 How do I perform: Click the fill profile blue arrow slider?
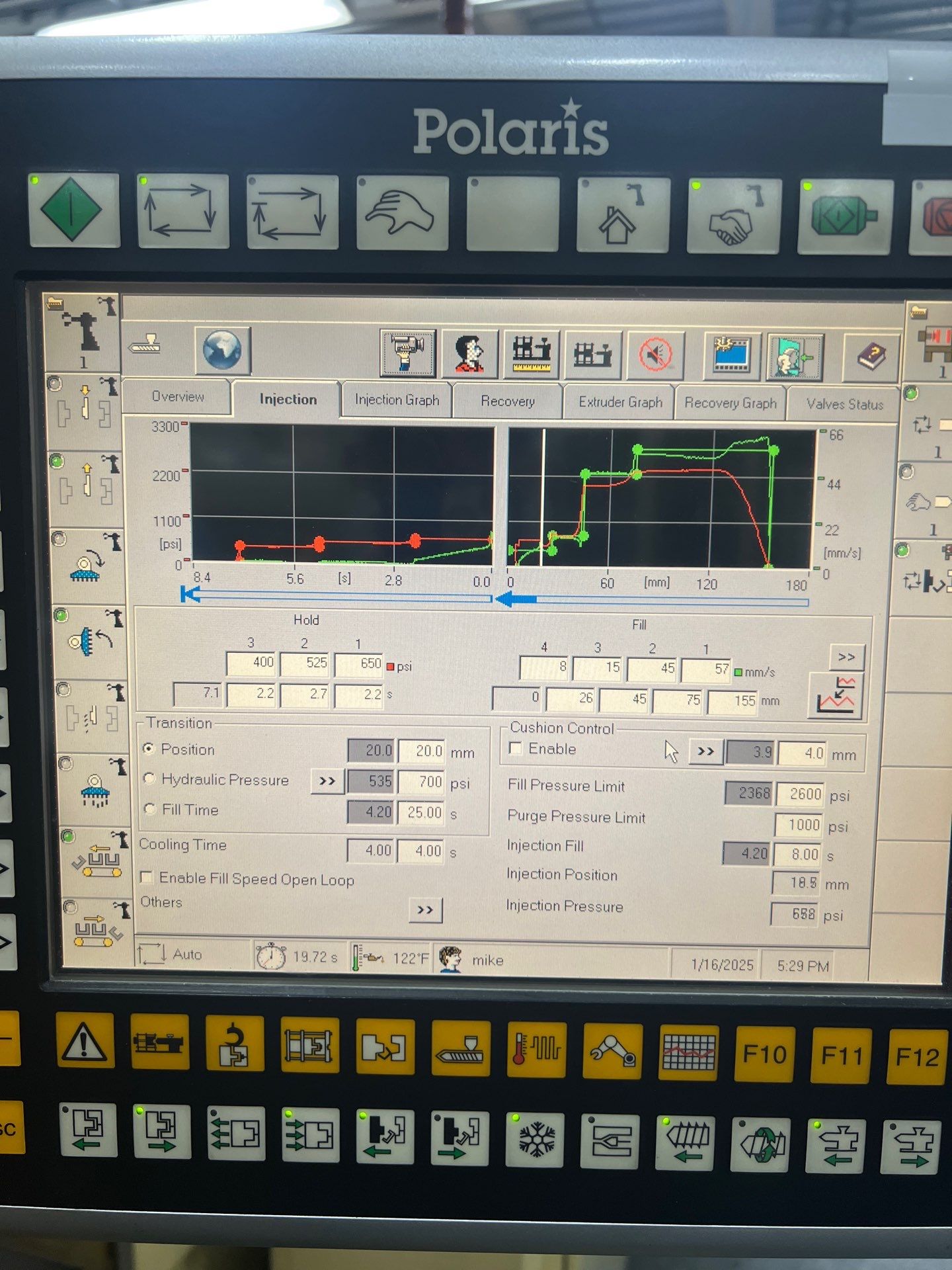click(653, 601)
